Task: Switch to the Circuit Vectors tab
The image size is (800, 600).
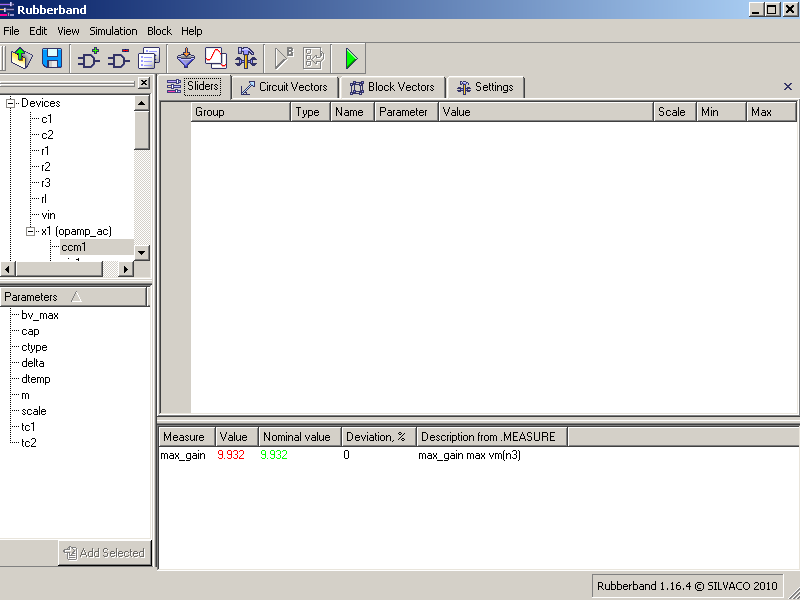Action: coord(285,87)
